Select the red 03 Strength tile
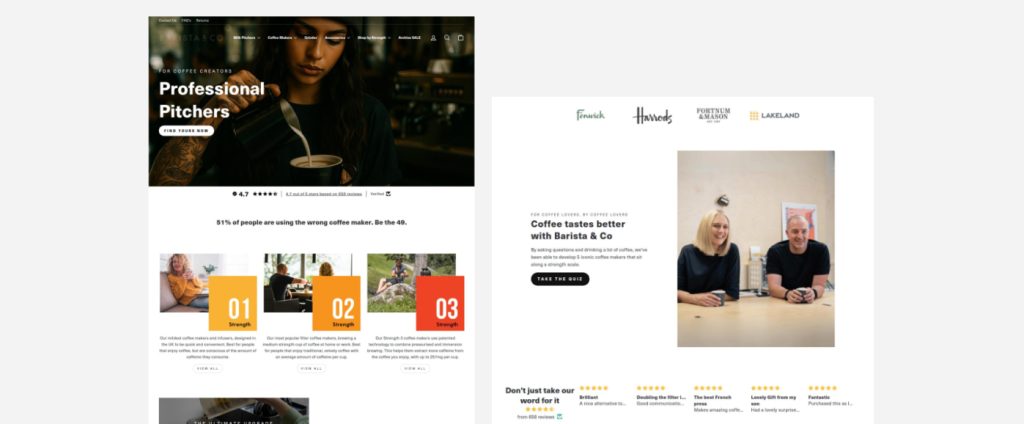Screen dimensions: 1024x424 coord(440,303)
